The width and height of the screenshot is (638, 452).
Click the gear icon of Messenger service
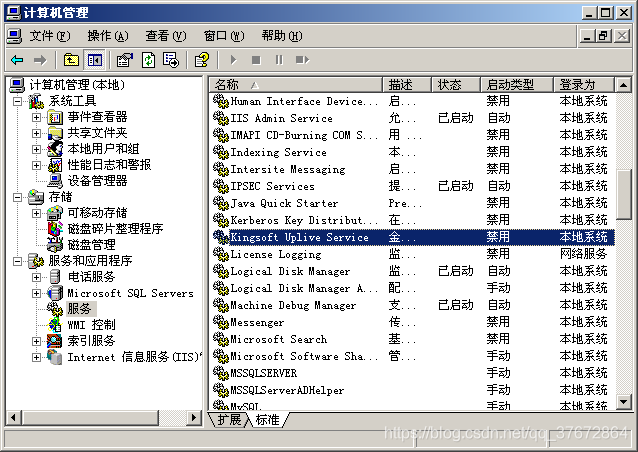(x=221, y=322)
